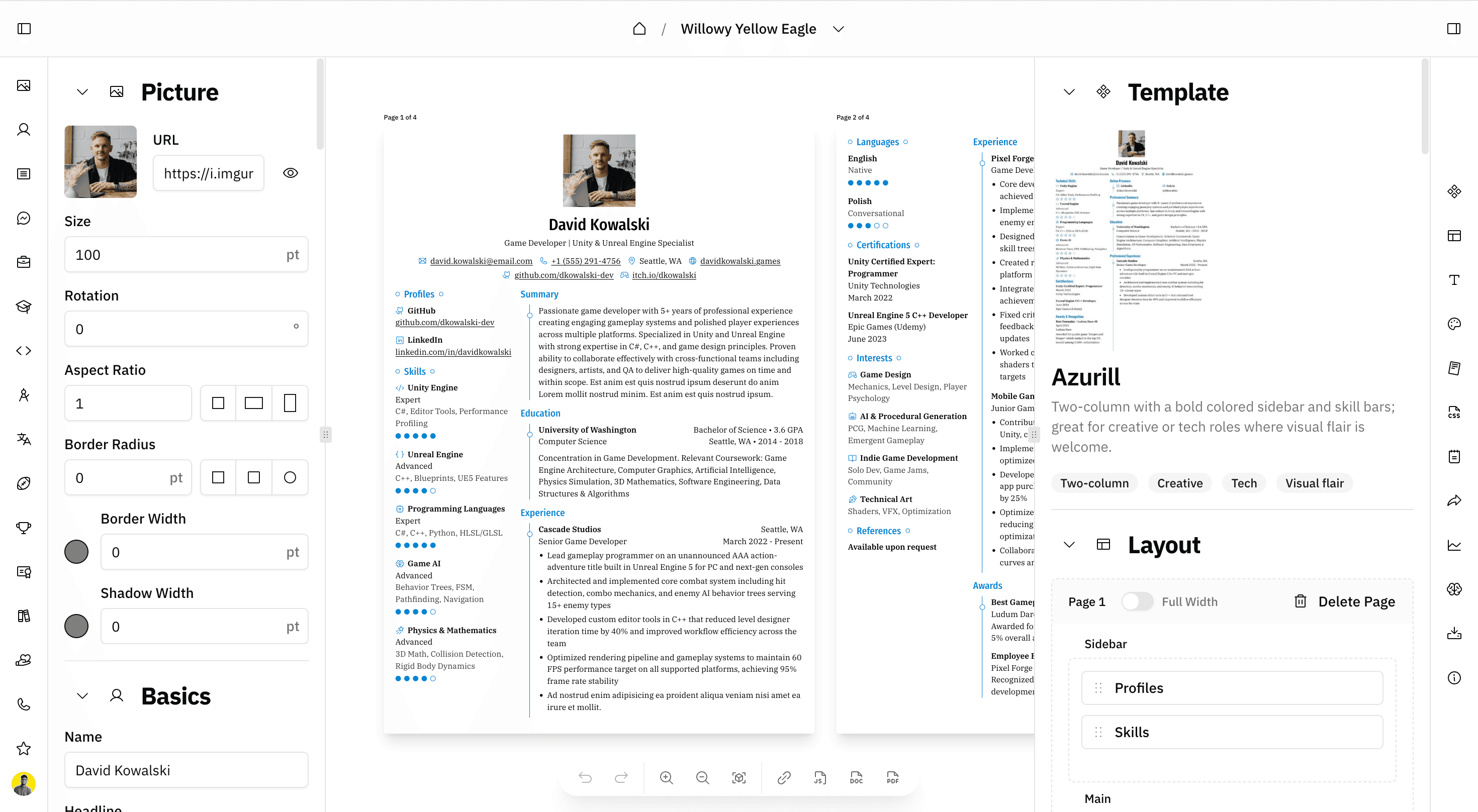Export the resume as DOC
Viewport: 1478px width, 812px height.
[x=856, y=778]
